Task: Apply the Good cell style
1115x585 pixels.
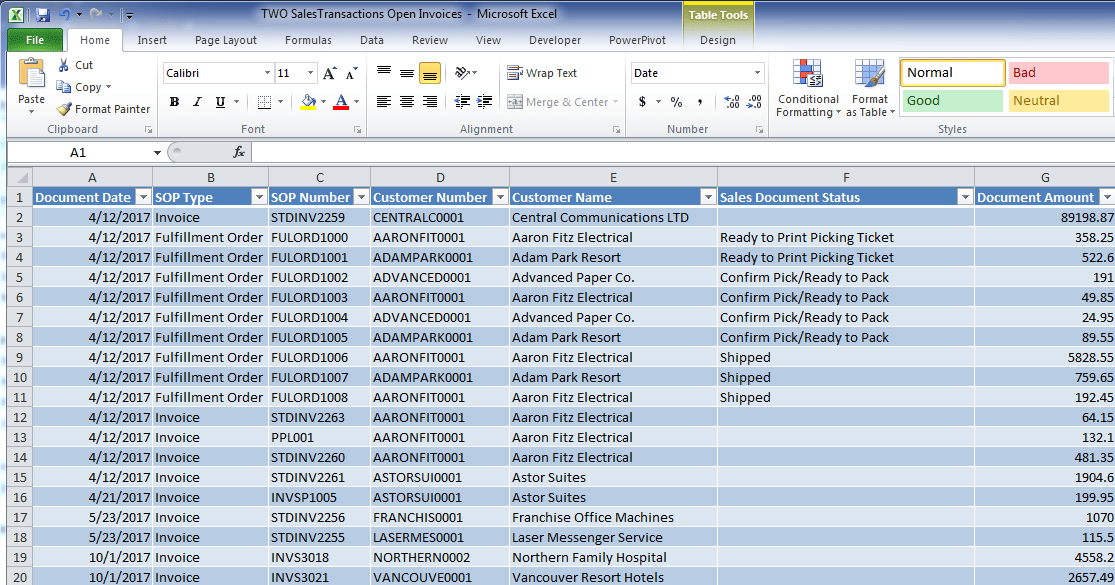Action: point(953,100)
